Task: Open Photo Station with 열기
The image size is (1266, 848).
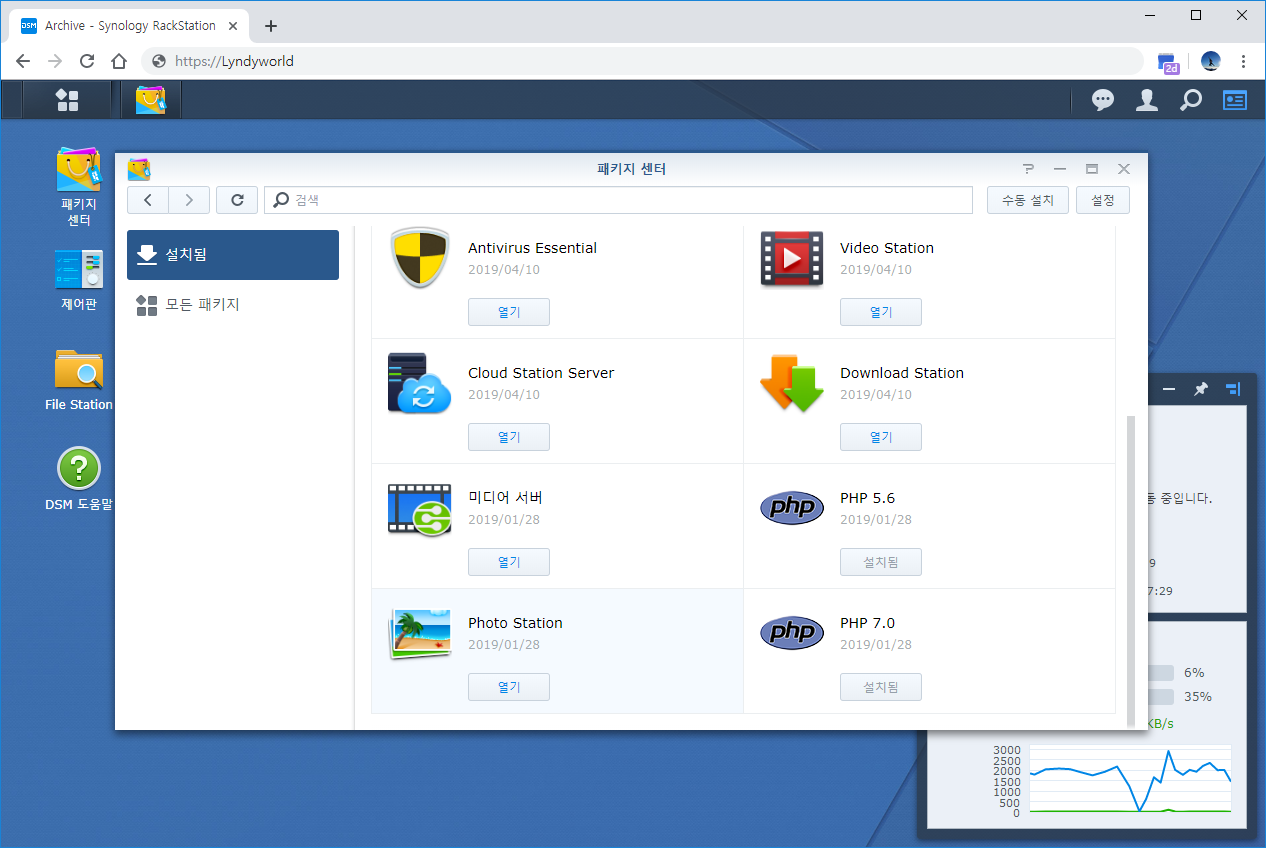Action: pyautogui.click(x=509, y=687)
